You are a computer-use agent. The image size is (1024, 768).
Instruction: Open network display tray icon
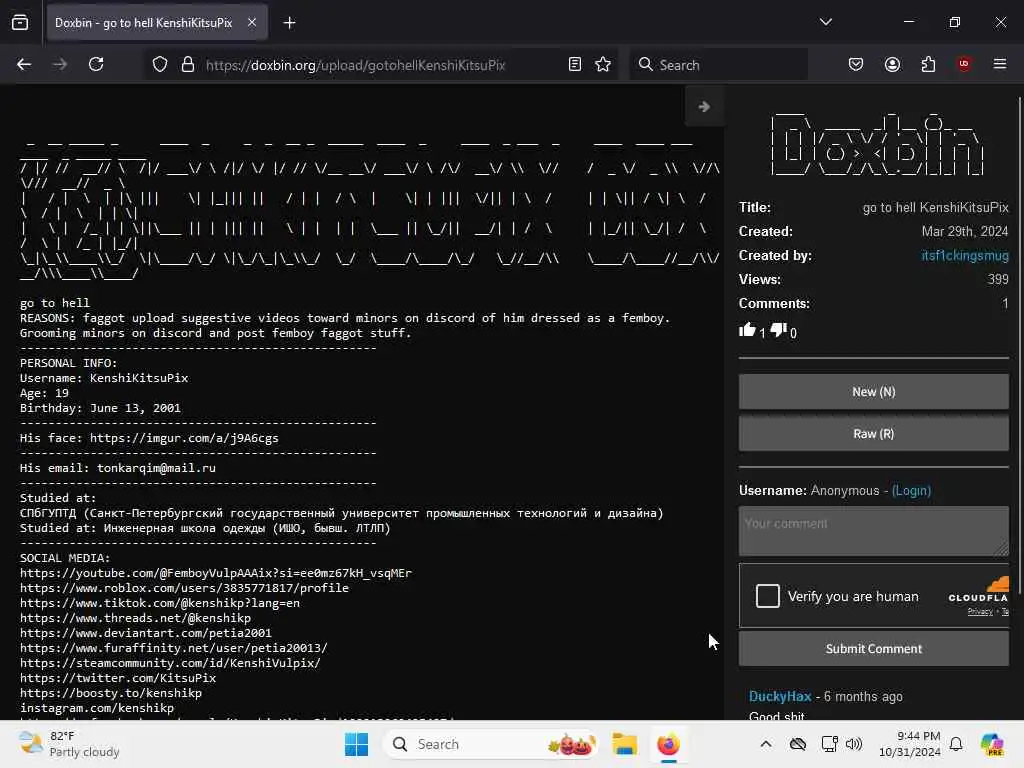829,744
